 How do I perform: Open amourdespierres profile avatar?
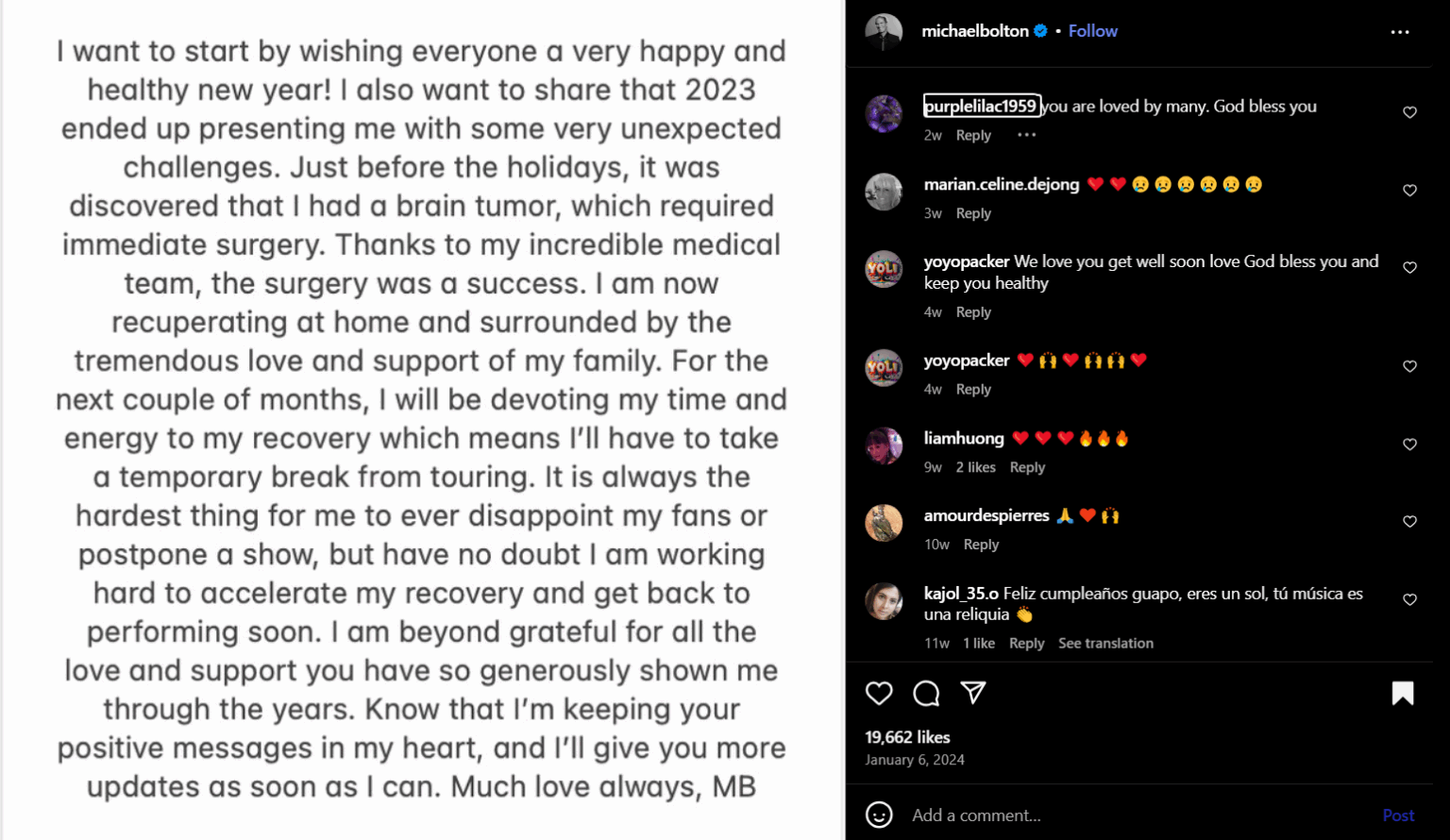884,523
